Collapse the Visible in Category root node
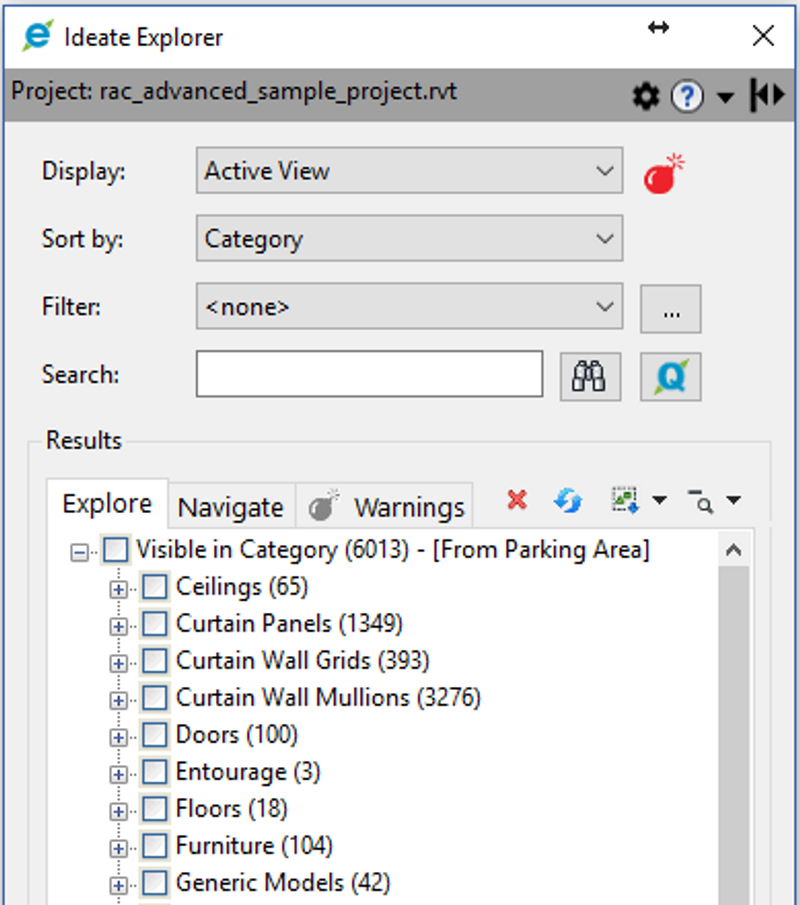The image size is (800, 905). (x=79, y=553)
